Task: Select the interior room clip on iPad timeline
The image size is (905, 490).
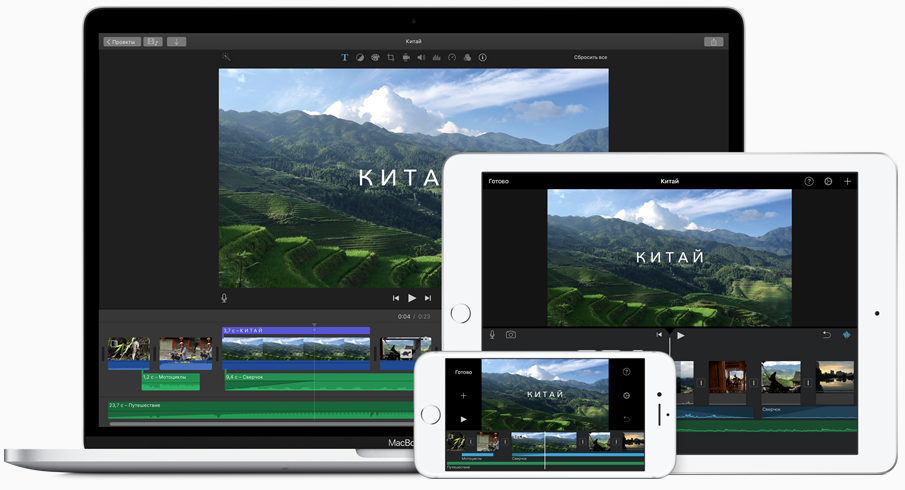Action: 727,381
